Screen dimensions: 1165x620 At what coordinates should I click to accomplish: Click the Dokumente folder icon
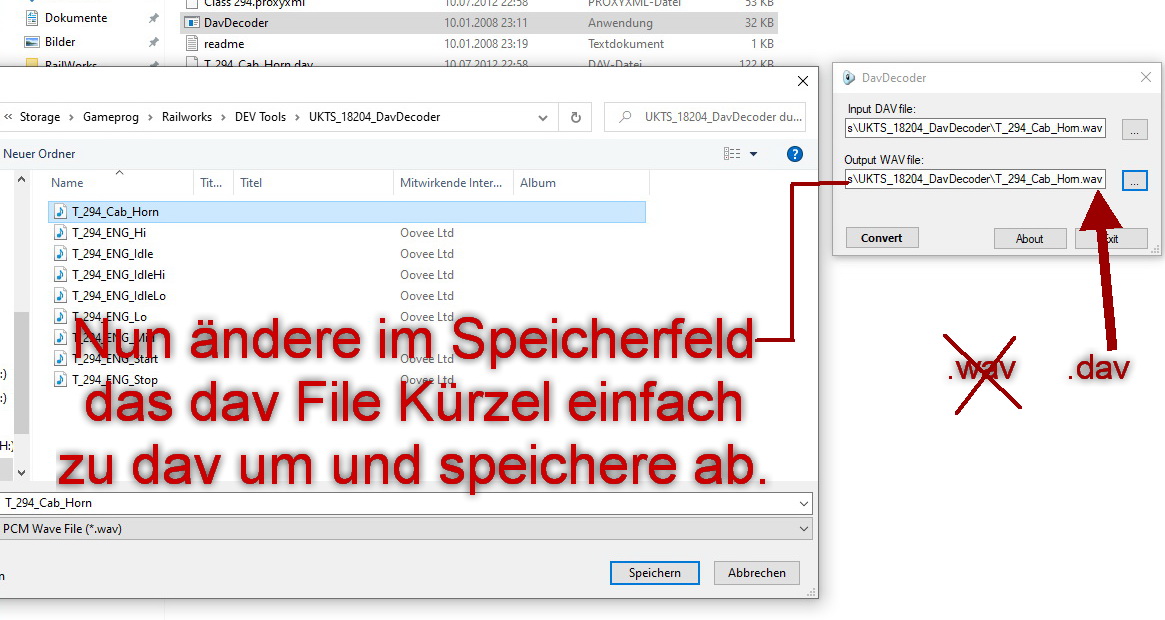click(32, 17)
